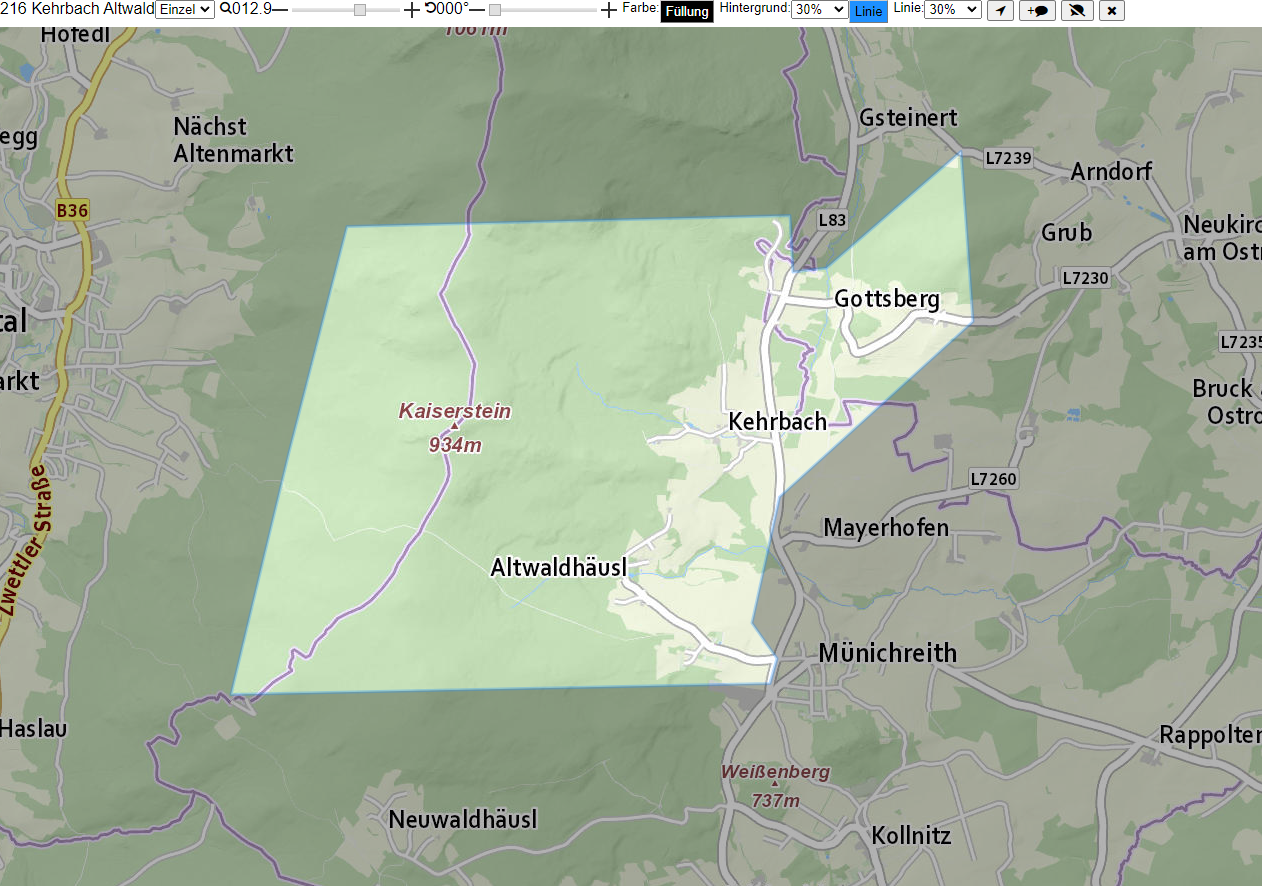Add a comment bubble
This screenshot has width=1262, height=886.
[1038, 10]
